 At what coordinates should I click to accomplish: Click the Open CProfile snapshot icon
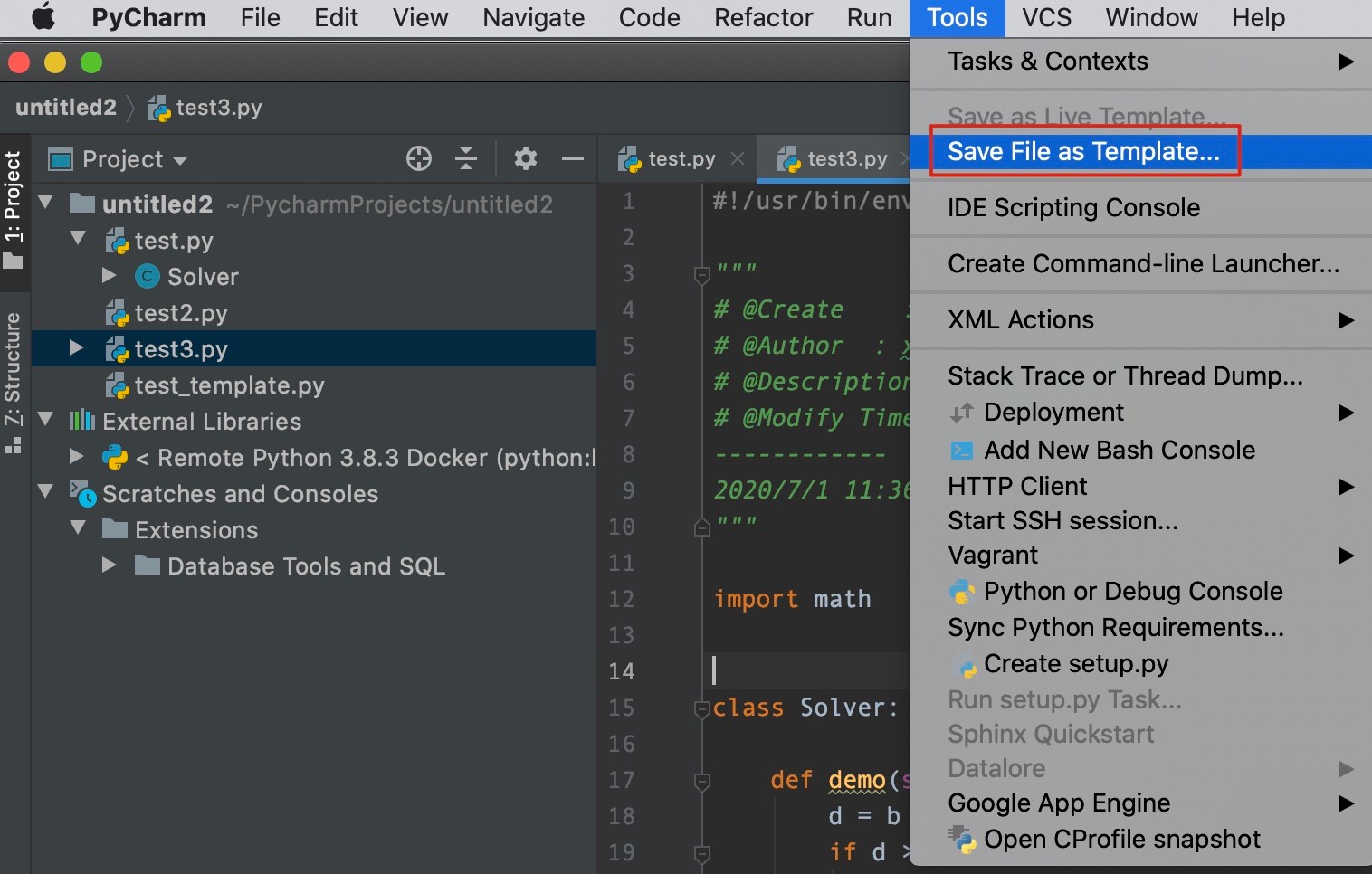pos(961,840)
